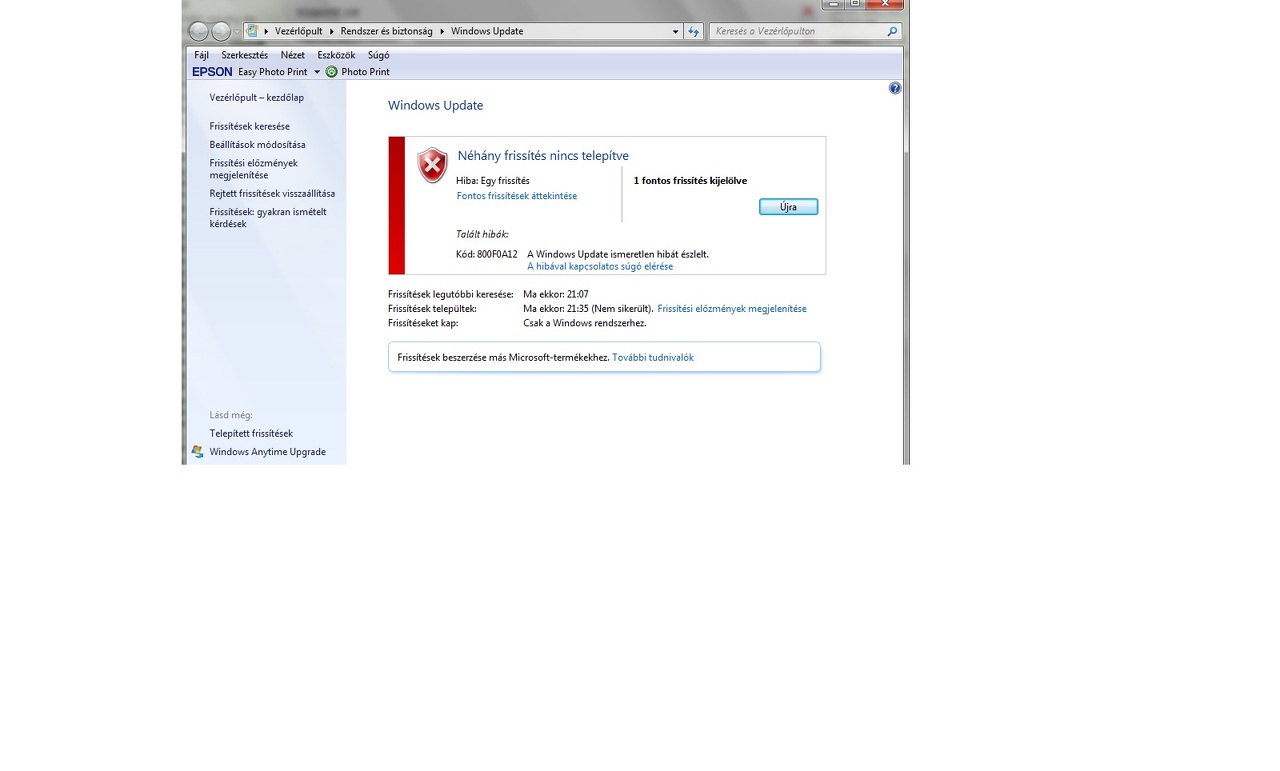Click the red shield error icon
The height and width of the screenshot is (771, 1280).
click(x=432, y=165)
